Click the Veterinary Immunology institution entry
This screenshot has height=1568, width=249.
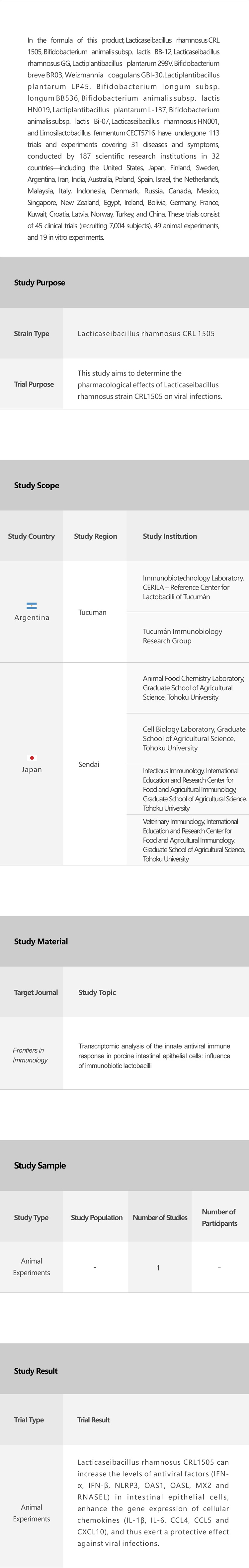pos(194,840)
